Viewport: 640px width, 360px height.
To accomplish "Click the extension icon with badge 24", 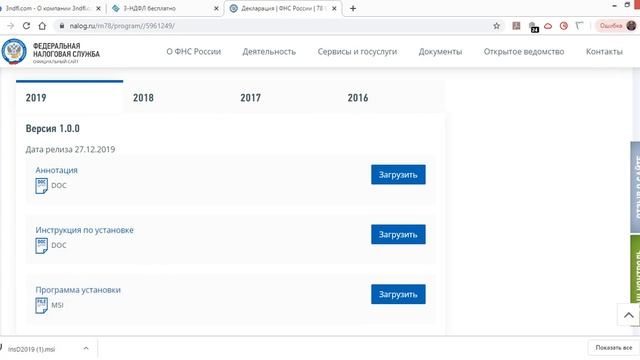I will (533, 27).
